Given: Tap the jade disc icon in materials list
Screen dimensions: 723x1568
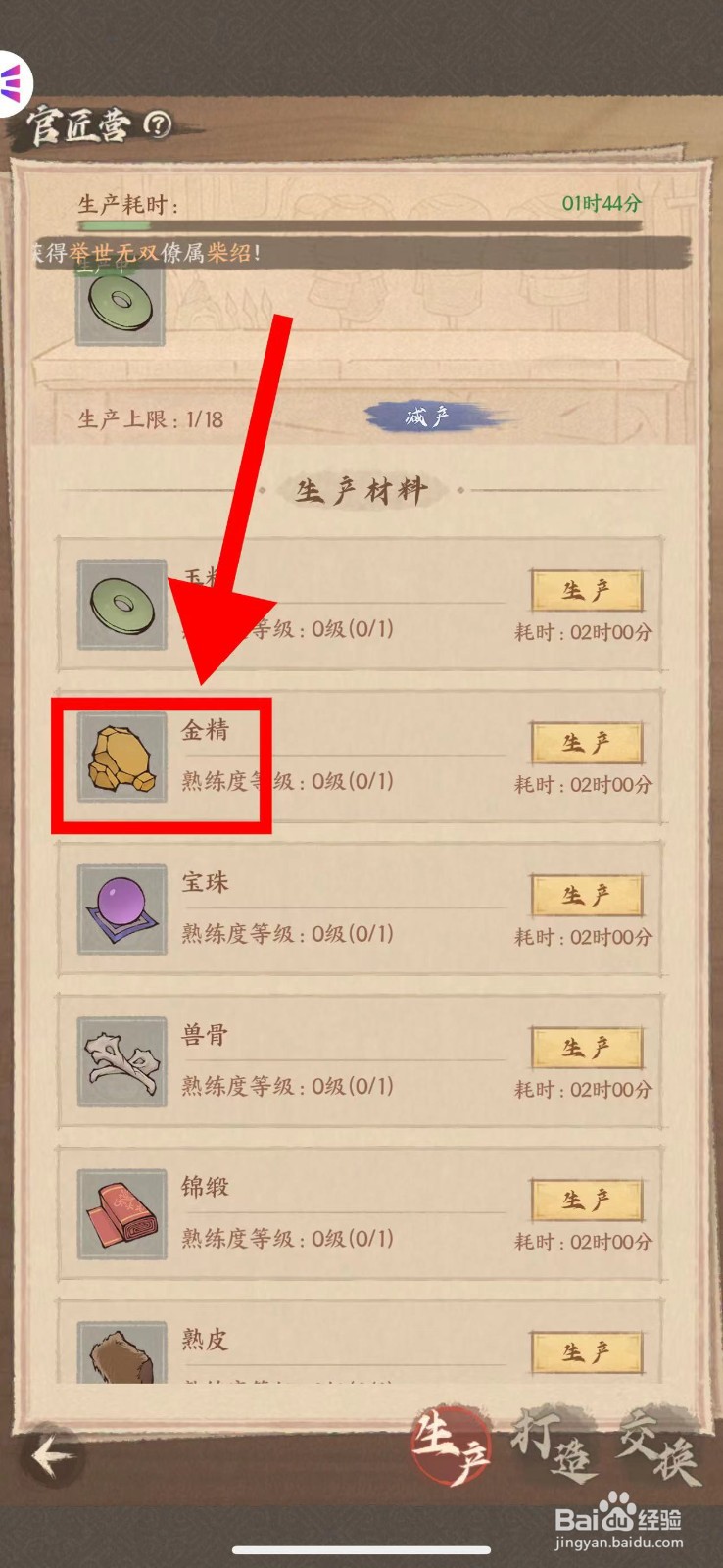Looking at the screenshot, I should pyautogui.click(x=122, y=605).
